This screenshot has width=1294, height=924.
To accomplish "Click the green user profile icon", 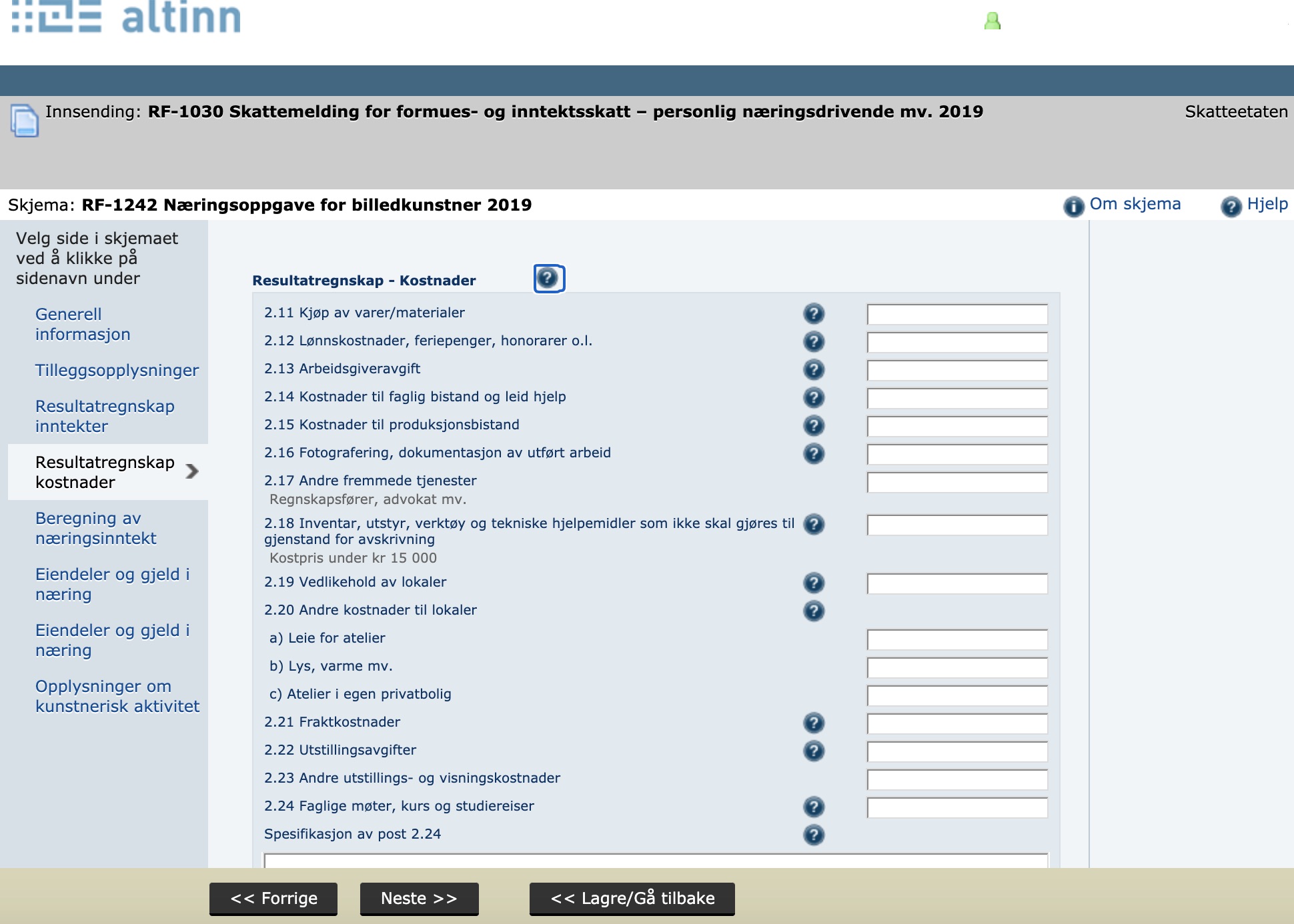I will pyautogui.click(x=992, y=21).
